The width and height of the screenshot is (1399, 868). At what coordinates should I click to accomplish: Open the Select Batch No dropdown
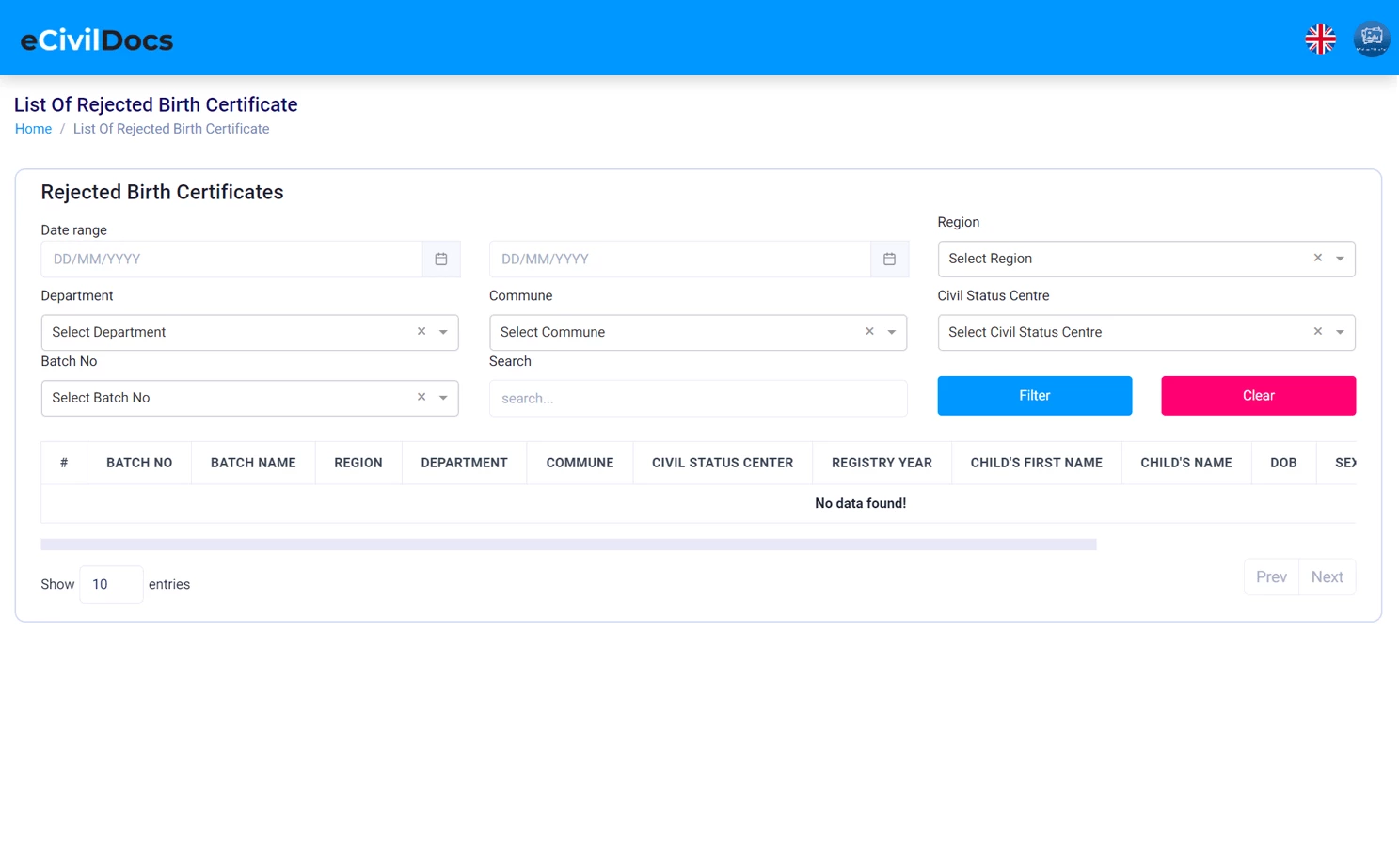pyautogui.click(x=443, y=398)
